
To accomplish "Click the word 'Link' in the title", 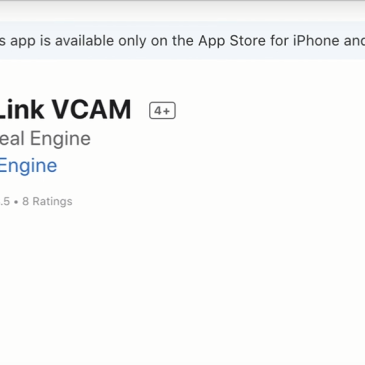I will click(x=22, y=109).
